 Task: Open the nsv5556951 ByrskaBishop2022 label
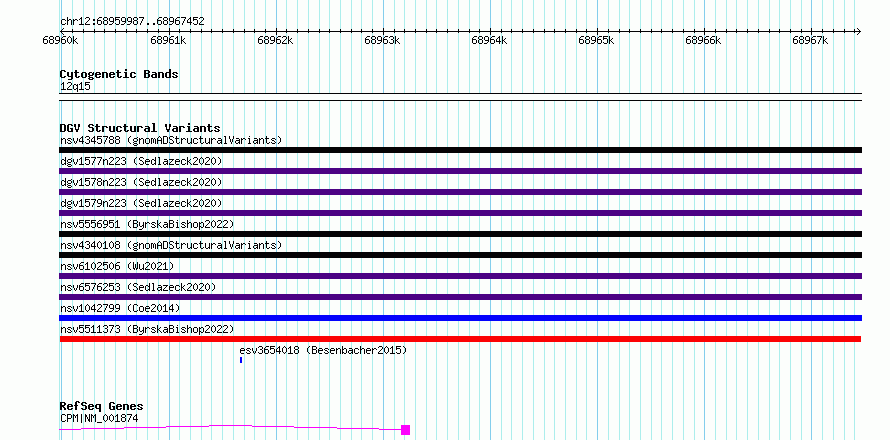147,224
